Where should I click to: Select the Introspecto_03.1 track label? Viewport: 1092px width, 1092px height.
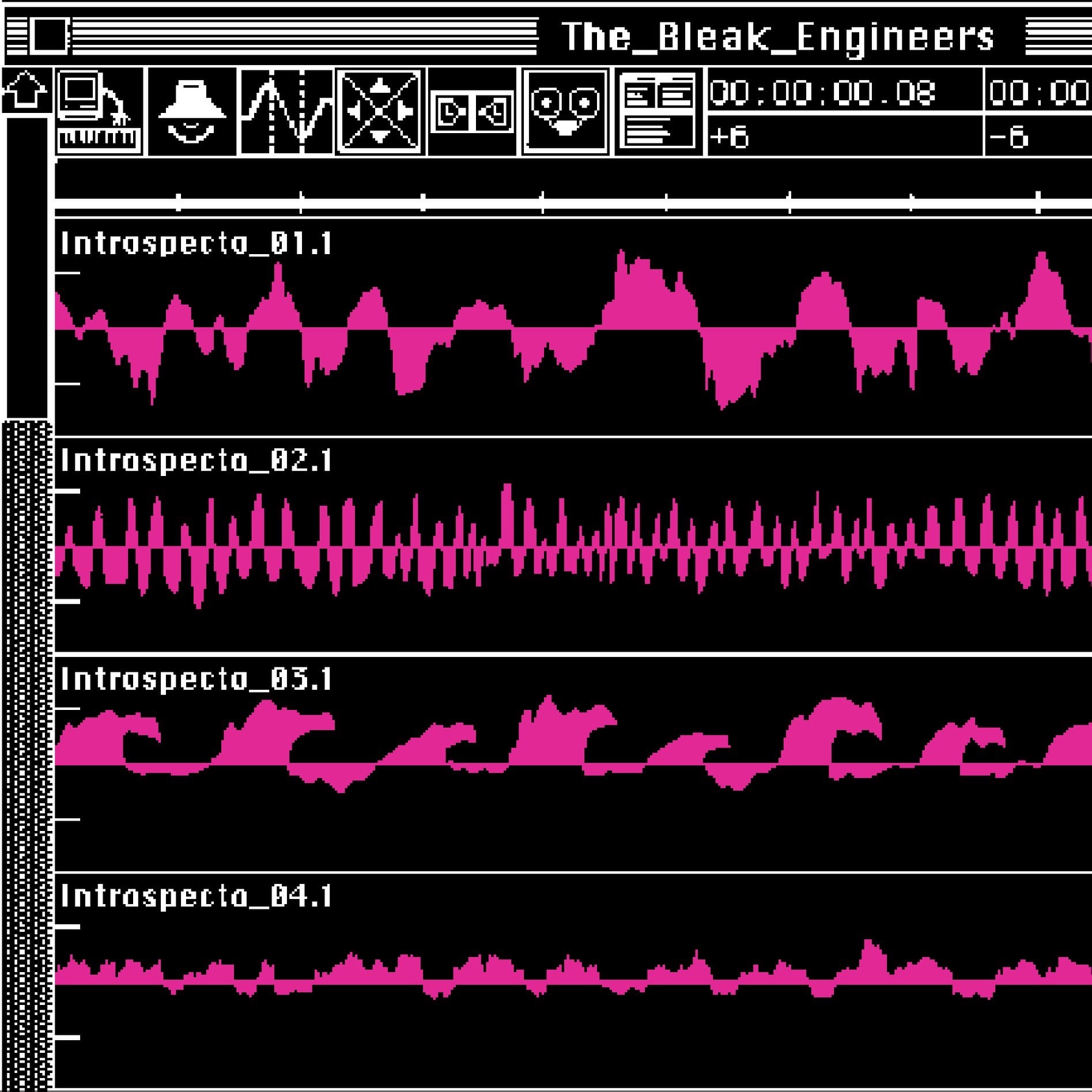pos(197,679)
